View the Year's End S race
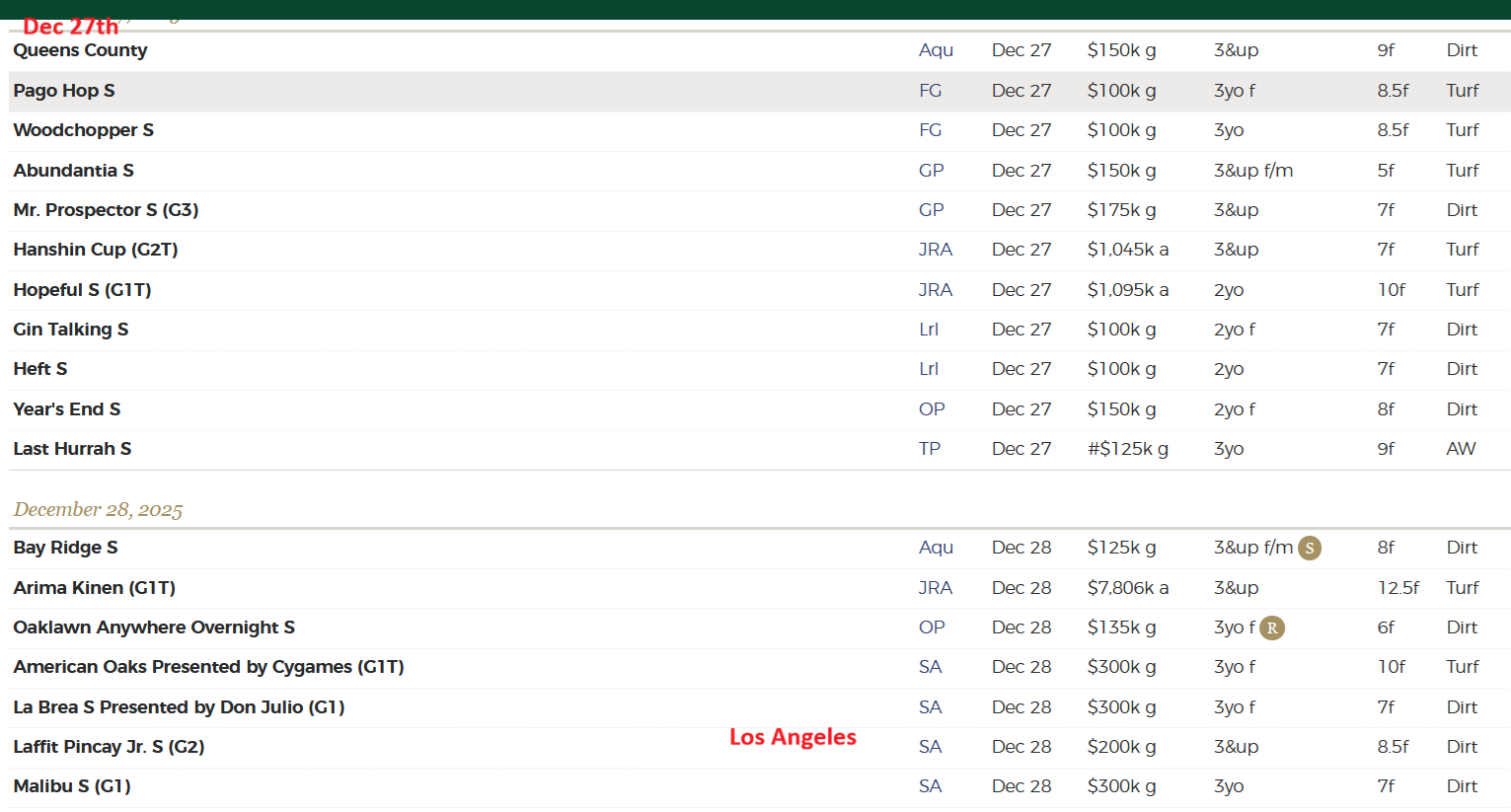This screenshot has width=1511, height=812. (x=67, y=409)
